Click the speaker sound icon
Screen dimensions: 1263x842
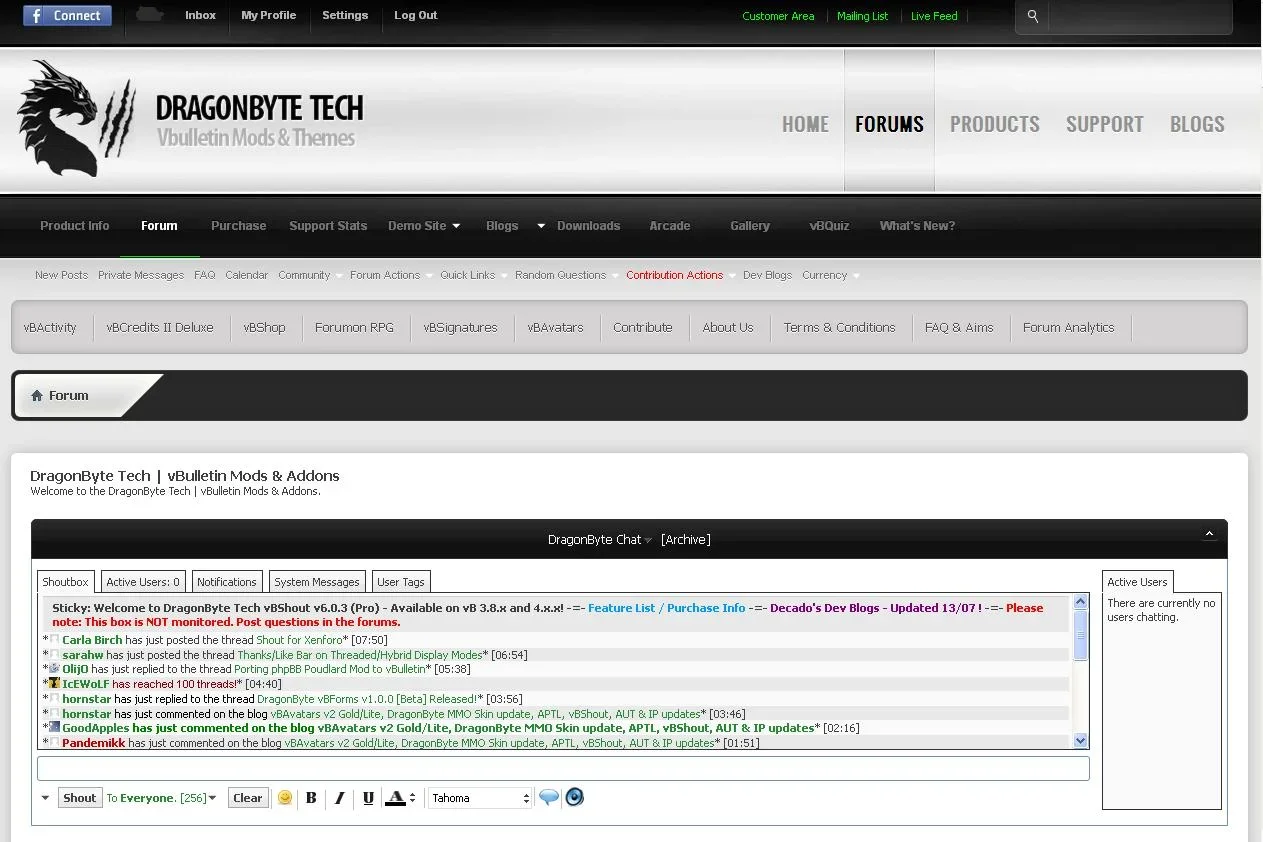tap(574, 797)
